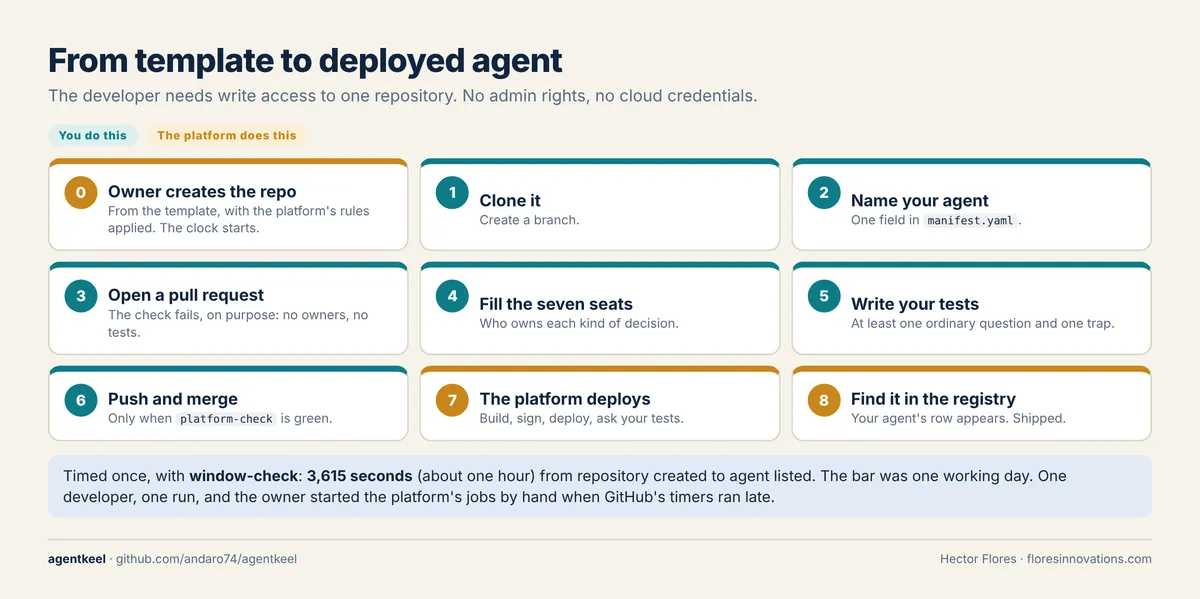Image resolution: width=1200 pixels, height=599 pixels.
Task: Click the 'Owner creates the repo' card title
Action: pyautogui.click(x=202, y=191)
